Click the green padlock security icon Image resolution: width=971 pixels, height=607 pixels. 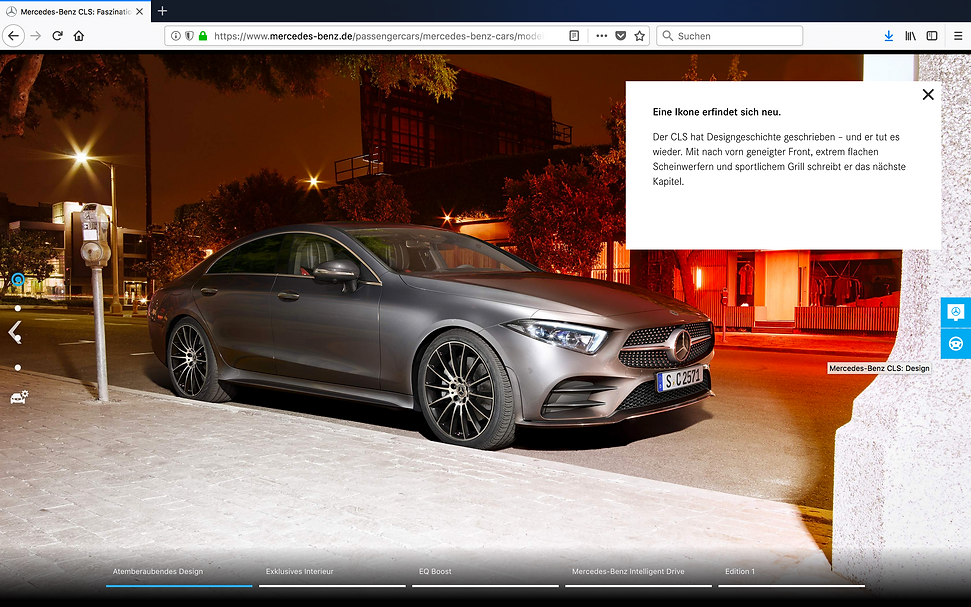pyautogui.click(x=203, y=36)
